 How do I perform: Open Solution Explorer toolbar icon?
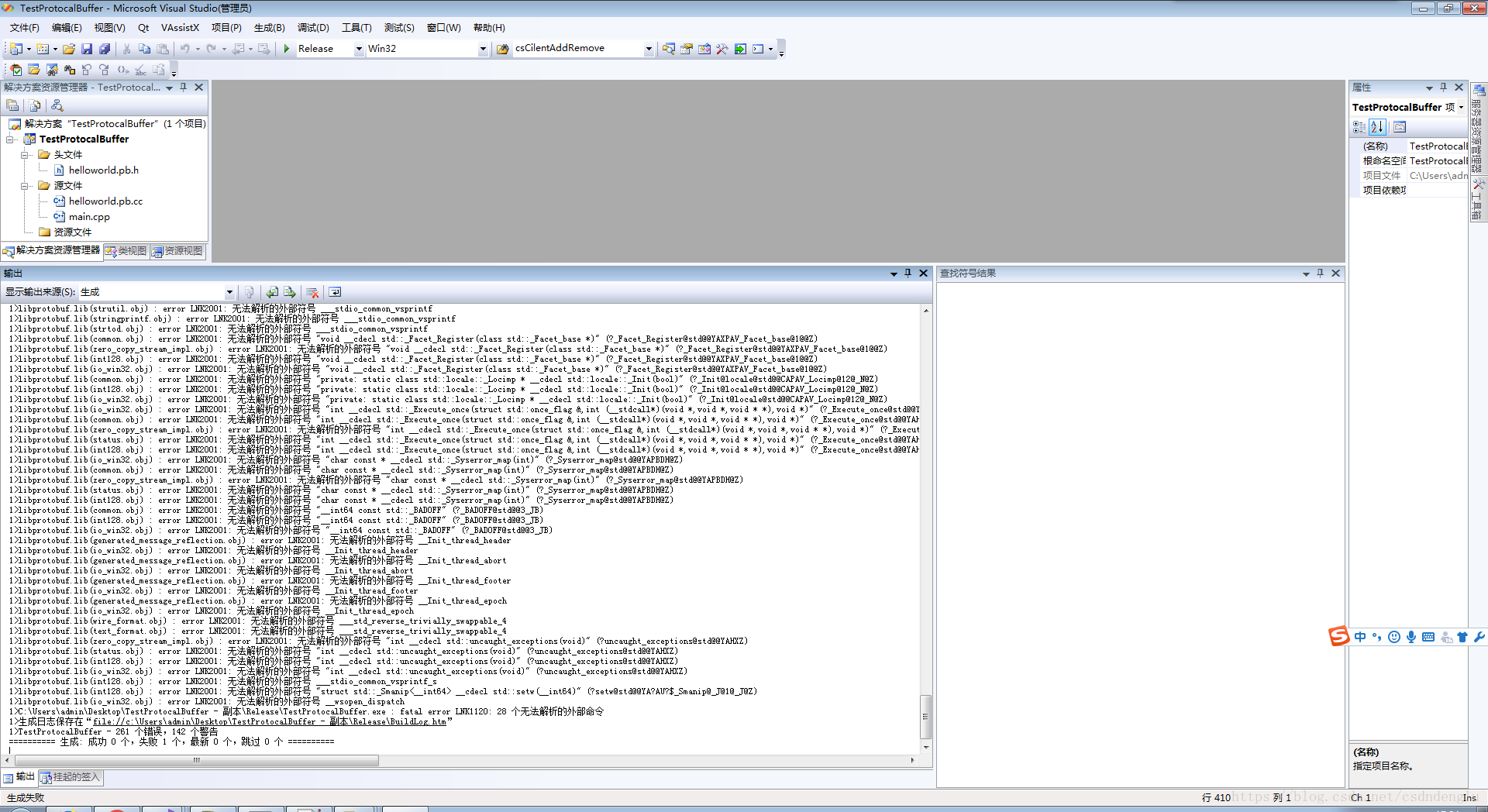click(669, 49)
